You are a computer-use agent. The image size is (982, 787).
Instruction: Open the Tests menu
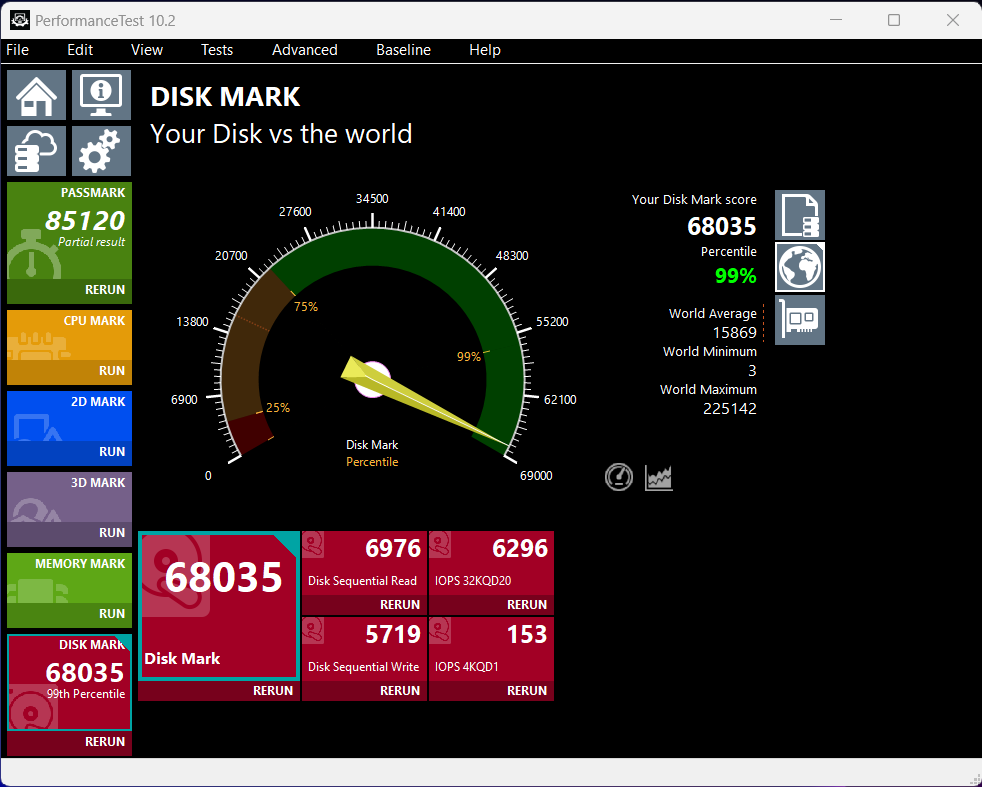[x=216, y=50]
